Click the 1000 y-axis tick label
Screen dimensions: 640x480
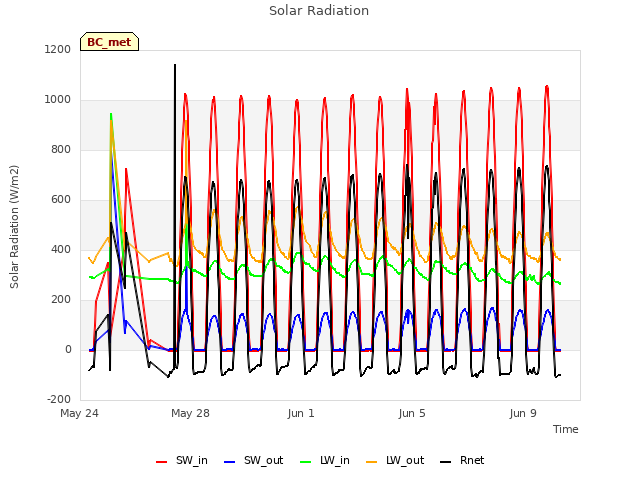[58, 100]
